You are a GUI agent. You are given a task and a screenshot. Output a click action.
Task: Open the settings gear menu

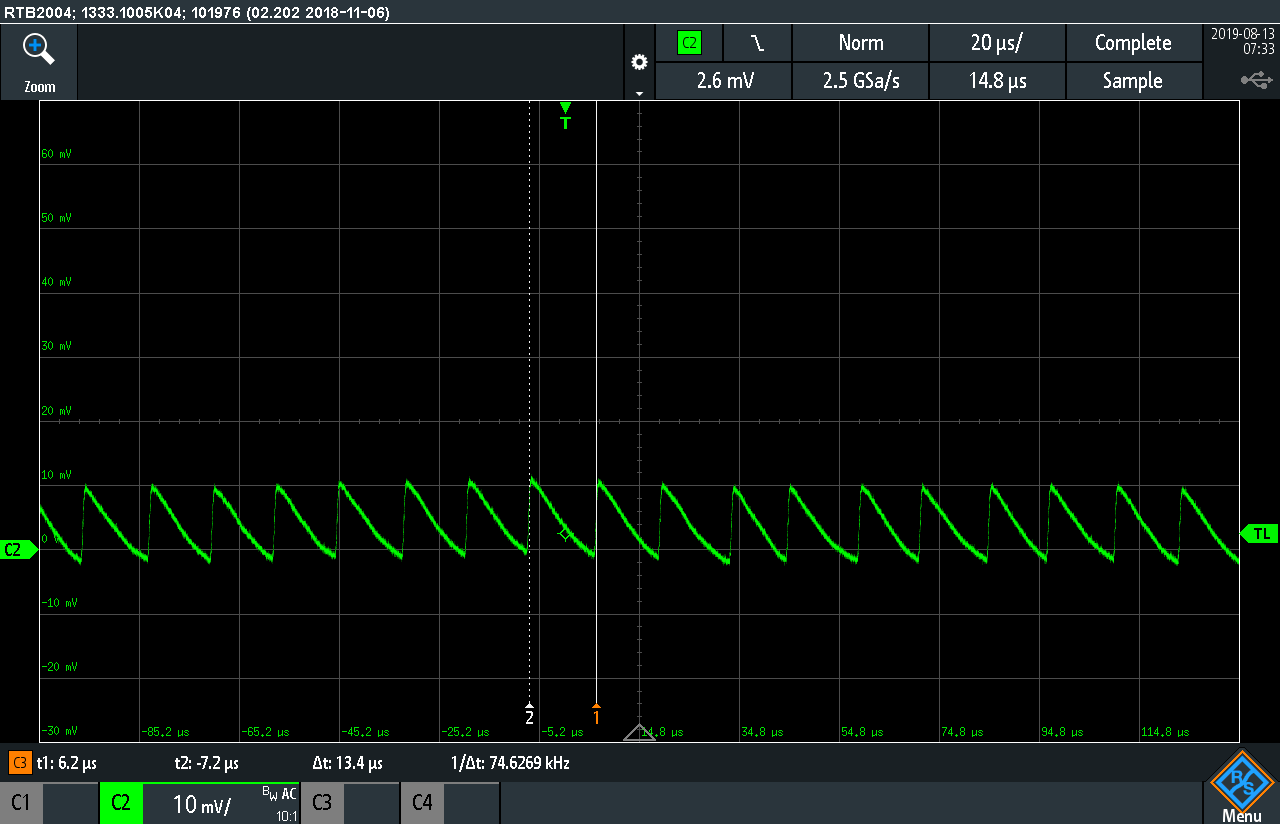pos(640,62)
